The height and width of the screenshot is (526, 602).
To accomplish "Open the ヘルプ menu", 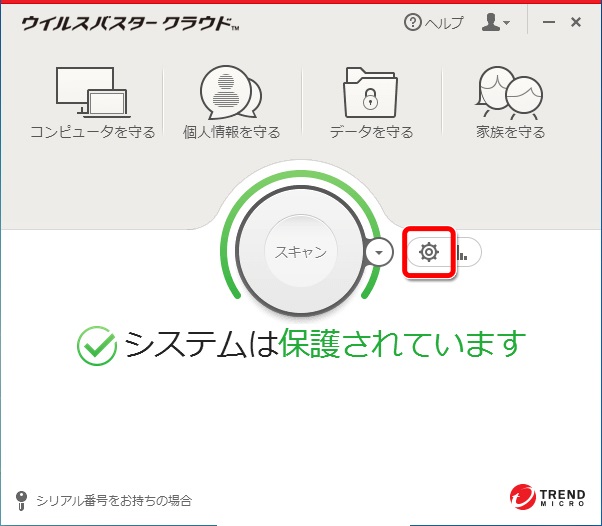I will click(434, 23).
